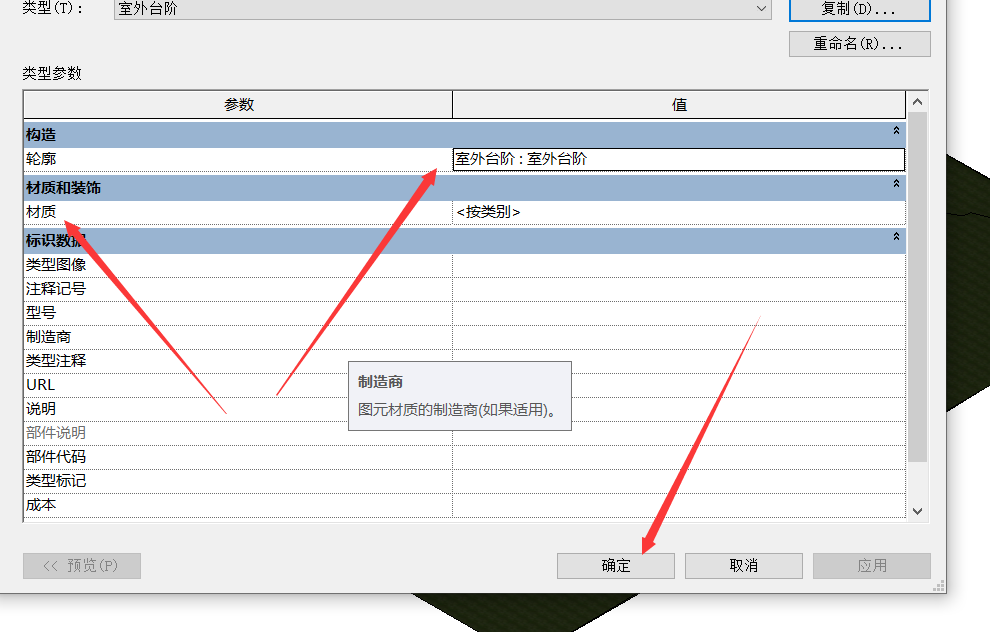Collapse the 构造 parameter group

click(896, 131)
